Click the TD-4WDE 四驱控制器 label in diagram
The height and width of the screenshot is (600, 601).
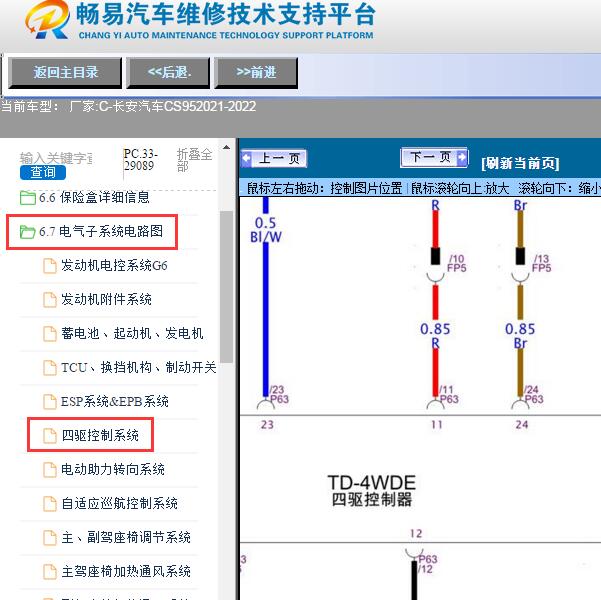[x=371, y=491]
